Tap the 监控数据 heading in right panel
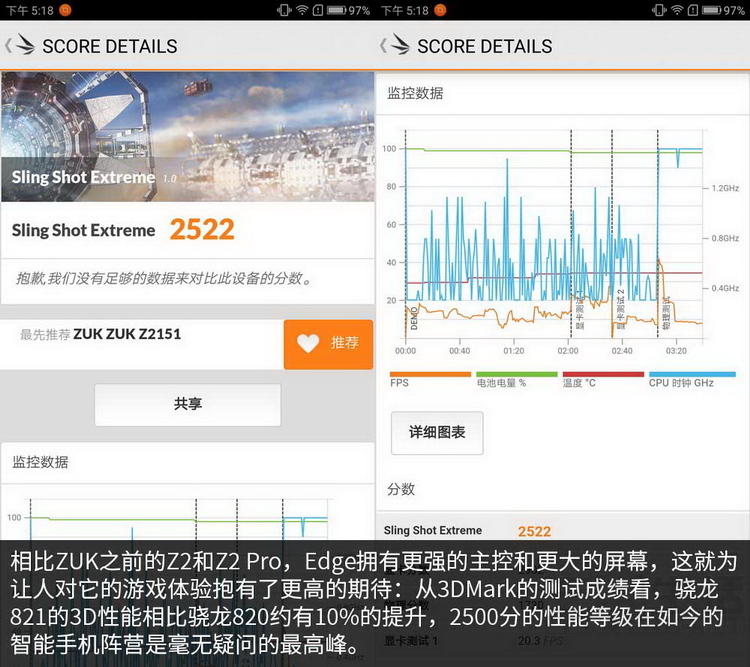This screenshot has height=667, width=750. (415, 93)
